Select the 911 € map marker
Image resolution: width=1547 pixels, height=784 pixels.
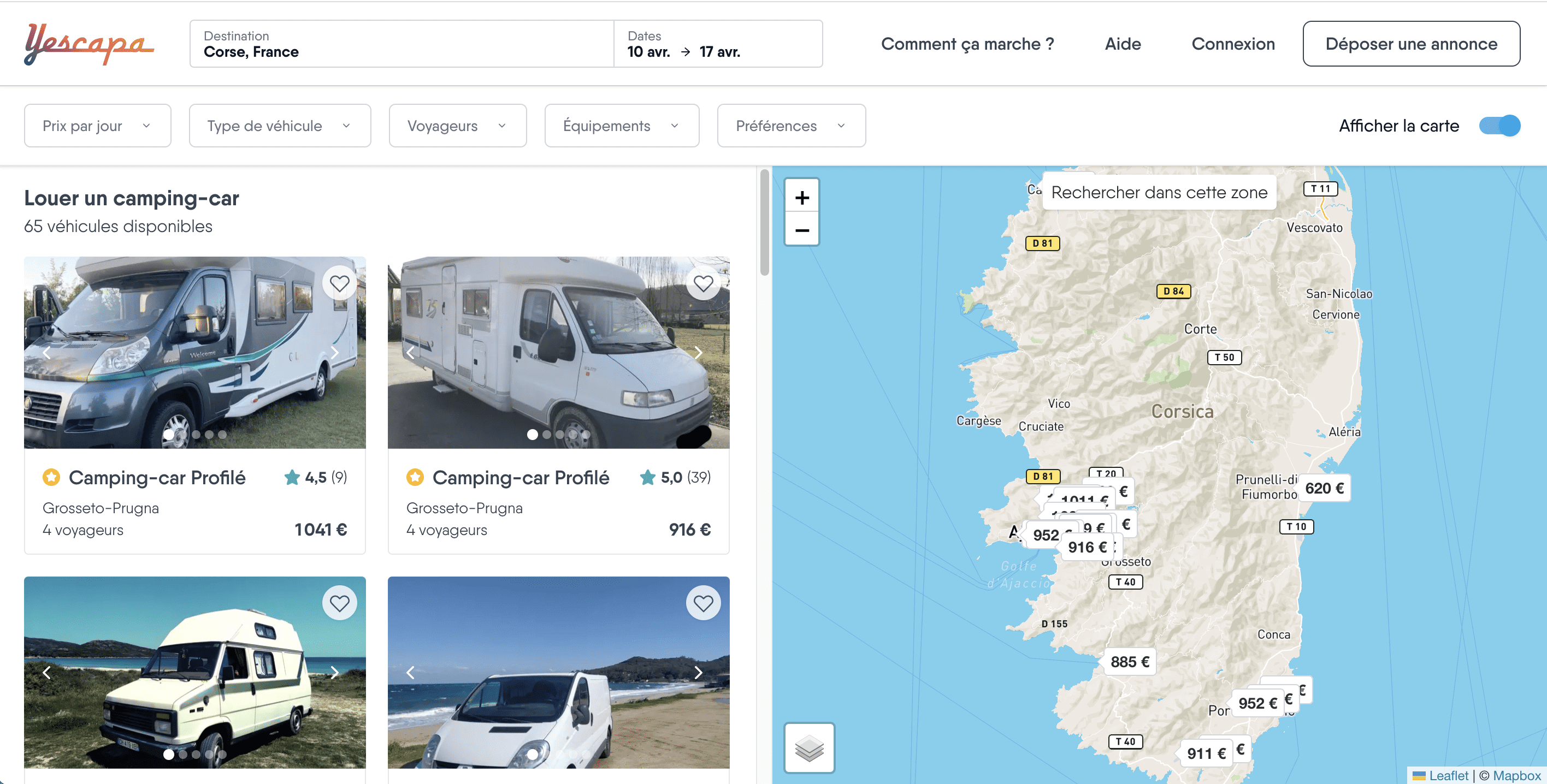coord(1206,753)
